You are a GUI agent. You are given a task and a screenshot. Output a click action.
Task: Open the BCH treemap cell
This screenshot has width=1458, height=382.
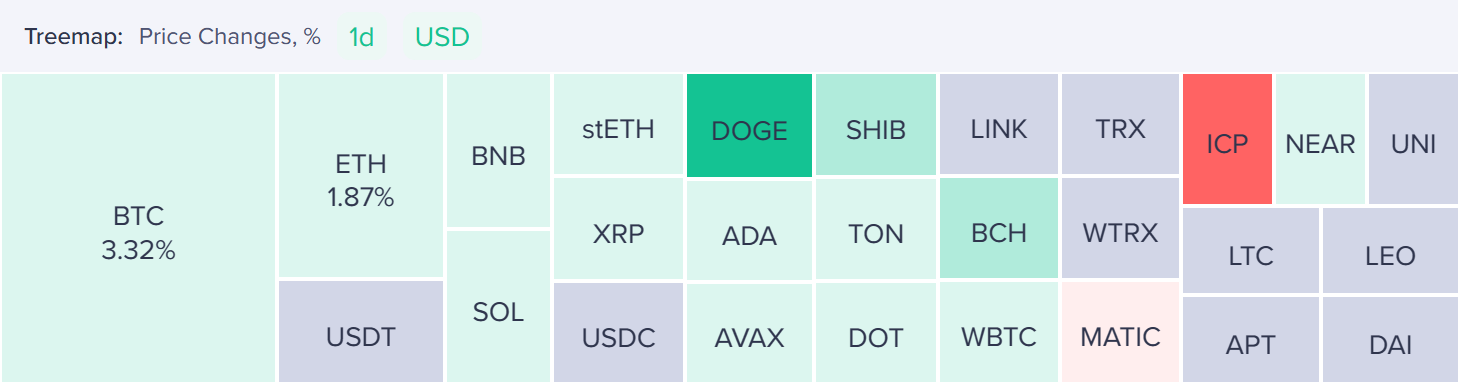point(999,230)
